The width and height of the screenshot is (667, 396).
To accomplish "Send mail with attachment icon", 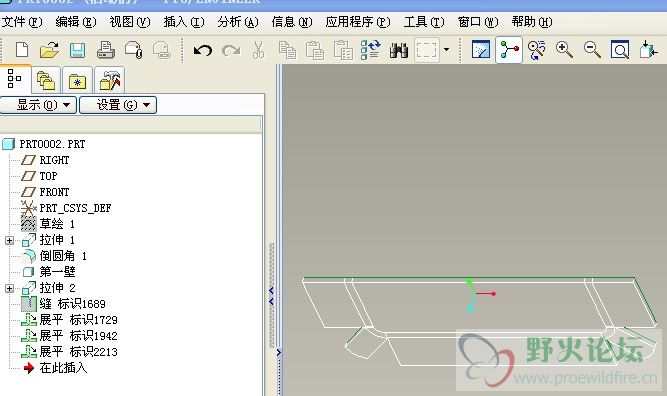I will pyautogui.click(x=133, y=50).
